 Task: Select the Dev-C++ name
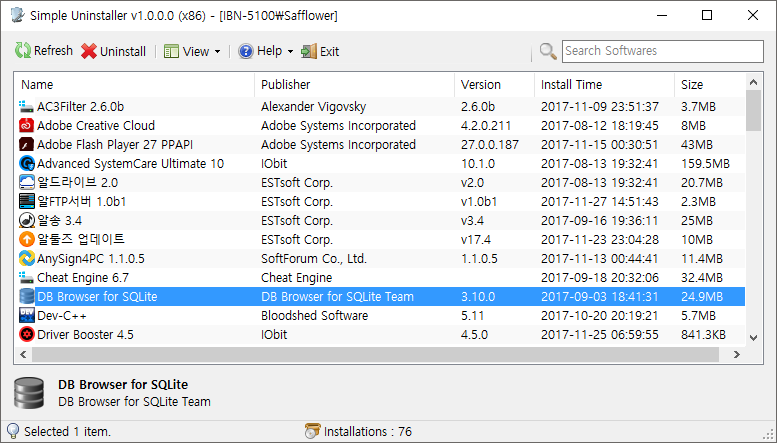coord(62,316)
